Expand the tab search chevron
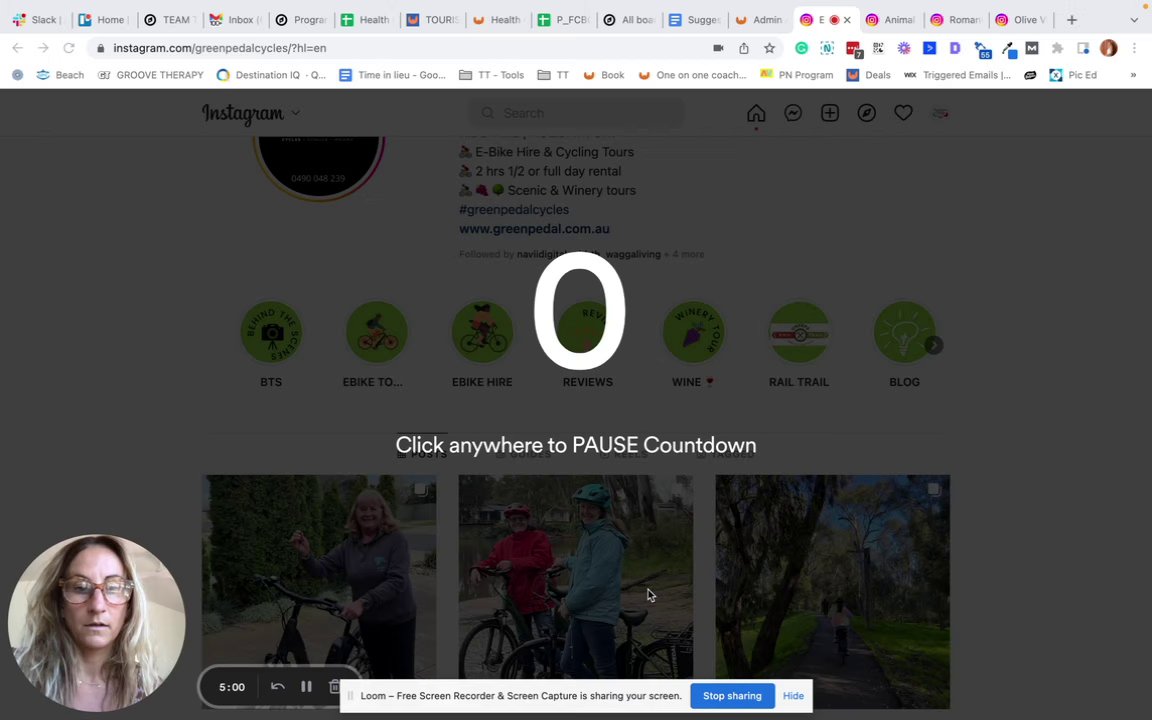Image resolution: width=1152 pixels, height=720 pixels. 1134,20
